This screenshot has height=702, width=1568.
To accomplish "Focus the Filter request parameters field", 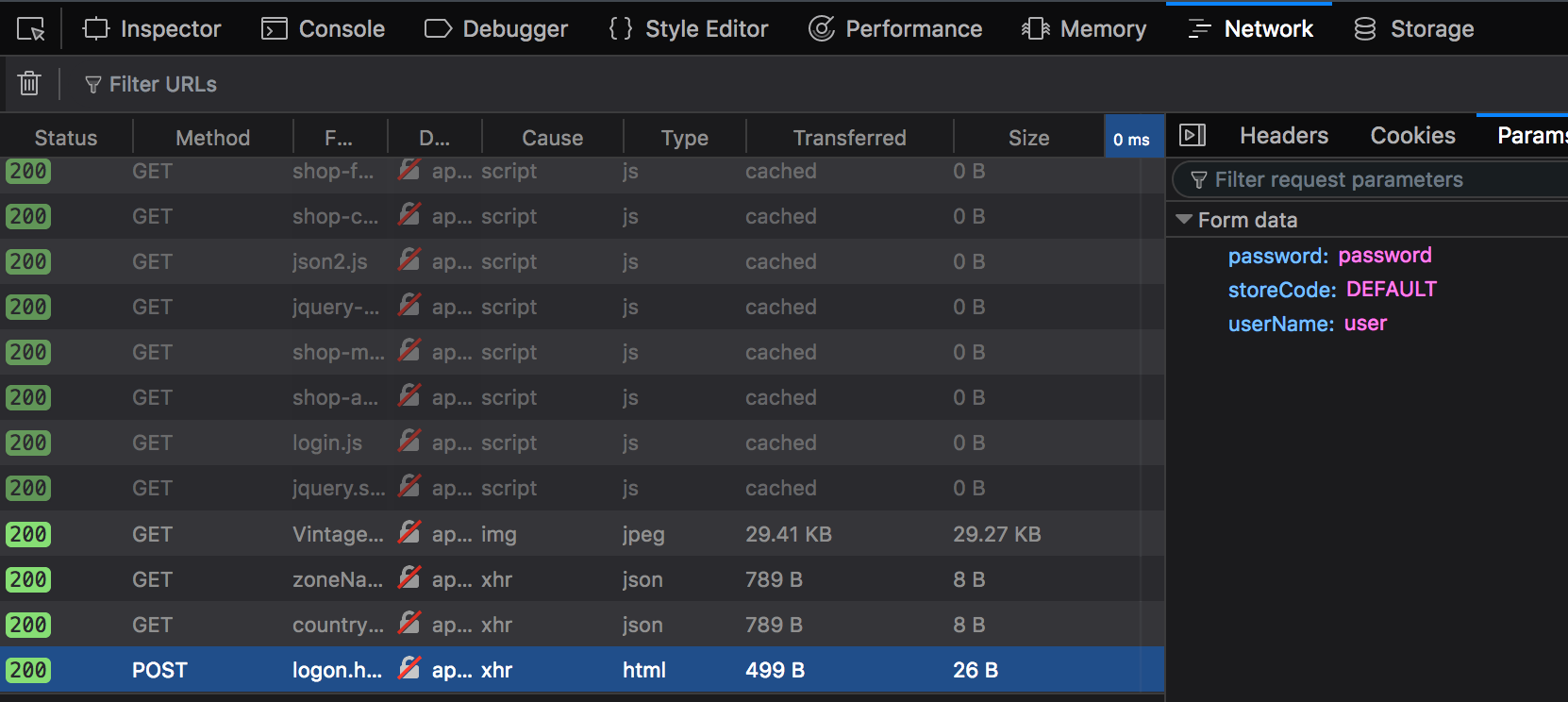I will point(1370,179).
